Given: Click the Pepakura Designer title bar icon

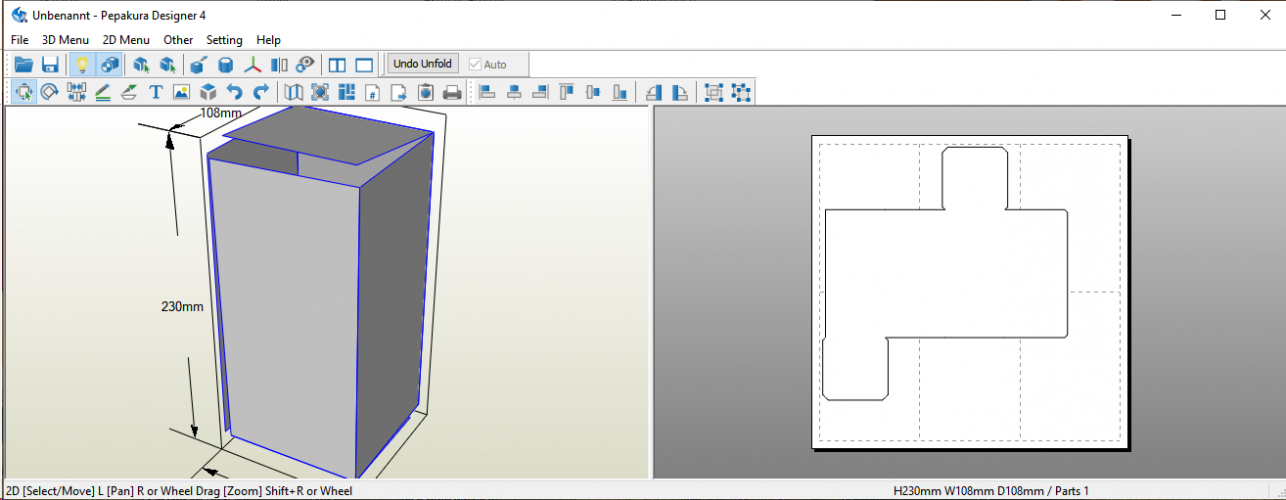Looking at the screenshot, I should 19,15.
